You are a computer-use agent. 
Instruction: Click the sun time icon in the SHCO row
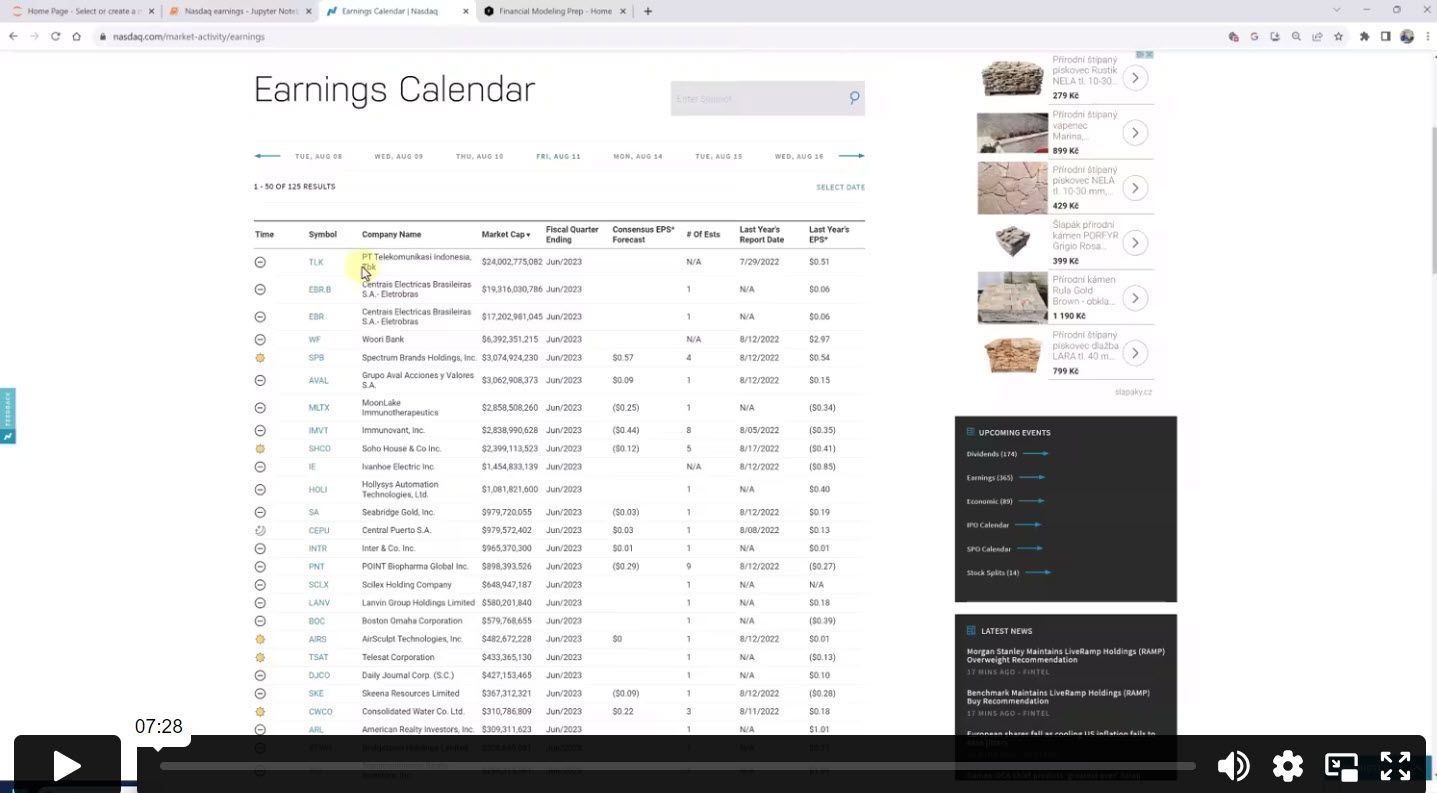(x=260, y=448)
